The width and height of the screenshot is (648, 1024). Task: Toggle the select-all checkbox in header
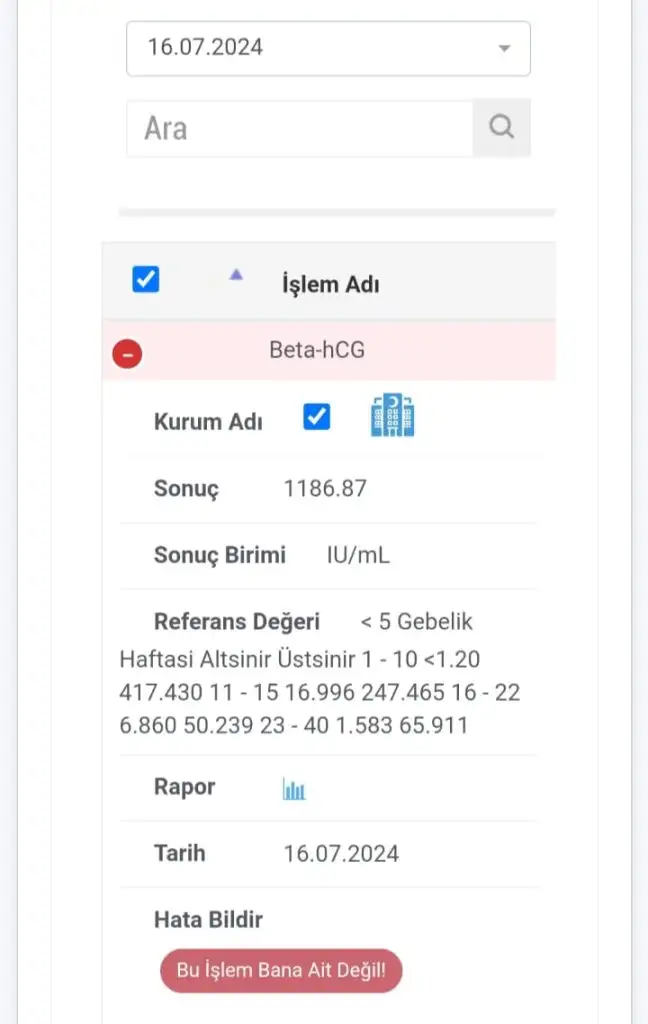[x=146, y=280]
